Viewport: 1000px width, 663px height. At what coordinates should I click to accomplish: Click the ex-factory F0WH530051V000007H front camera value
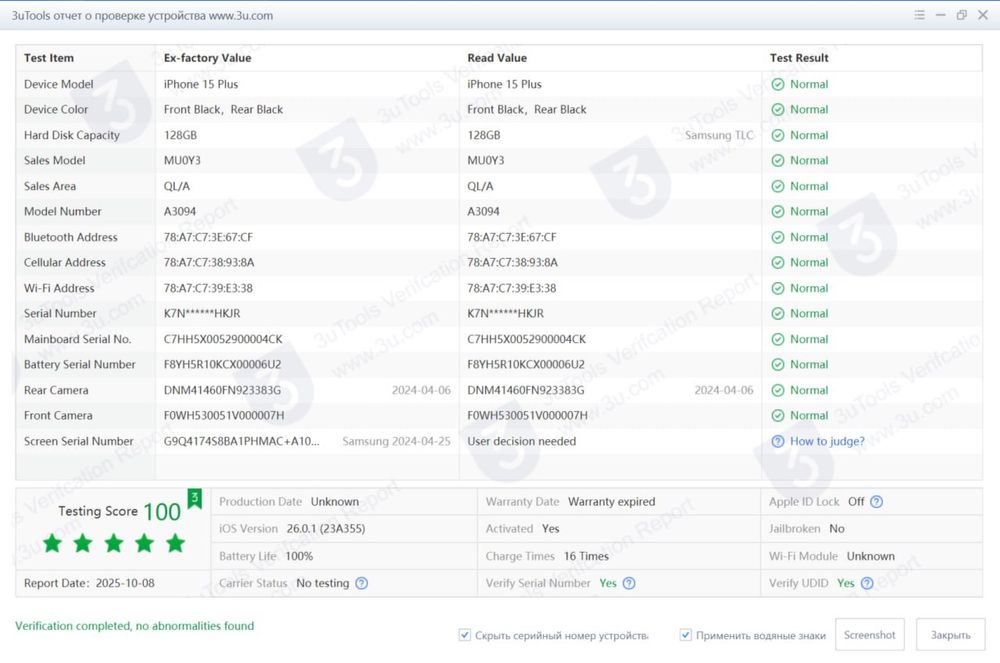coord(224,416)
